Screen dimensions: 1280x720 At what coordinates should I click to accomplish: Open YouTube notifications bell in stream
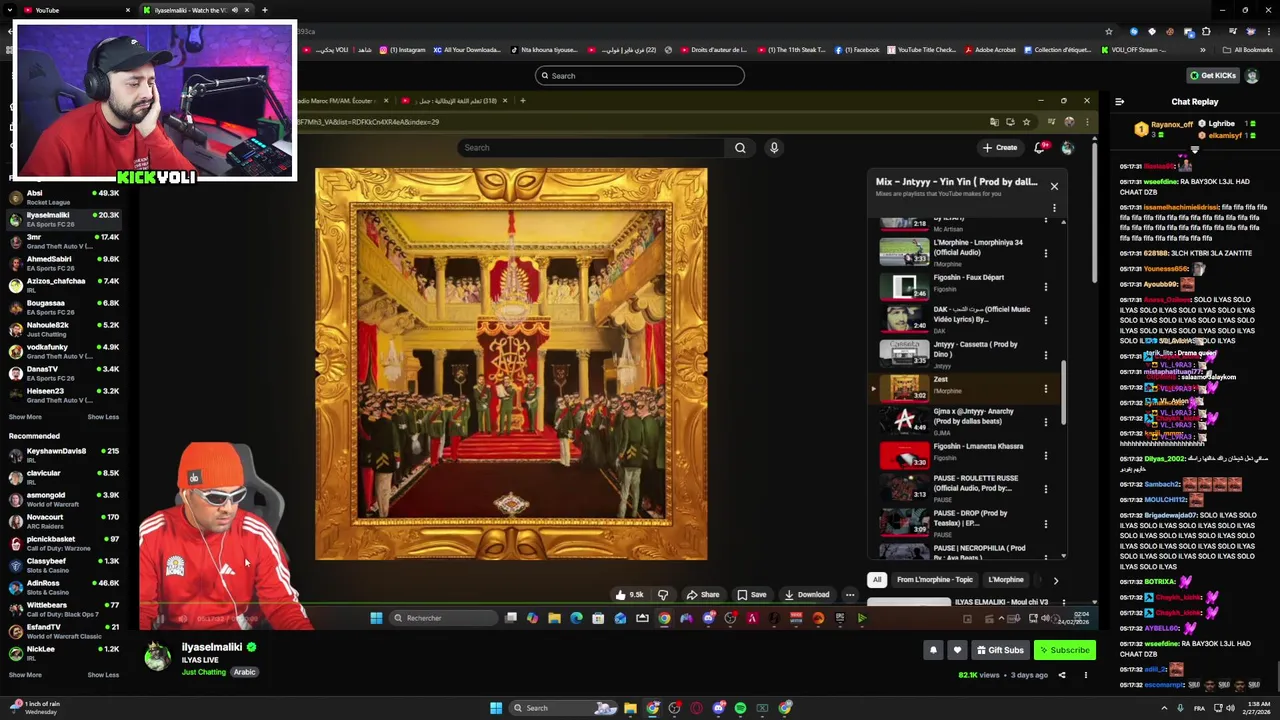pyautogui.click(x=1040, y=148)
